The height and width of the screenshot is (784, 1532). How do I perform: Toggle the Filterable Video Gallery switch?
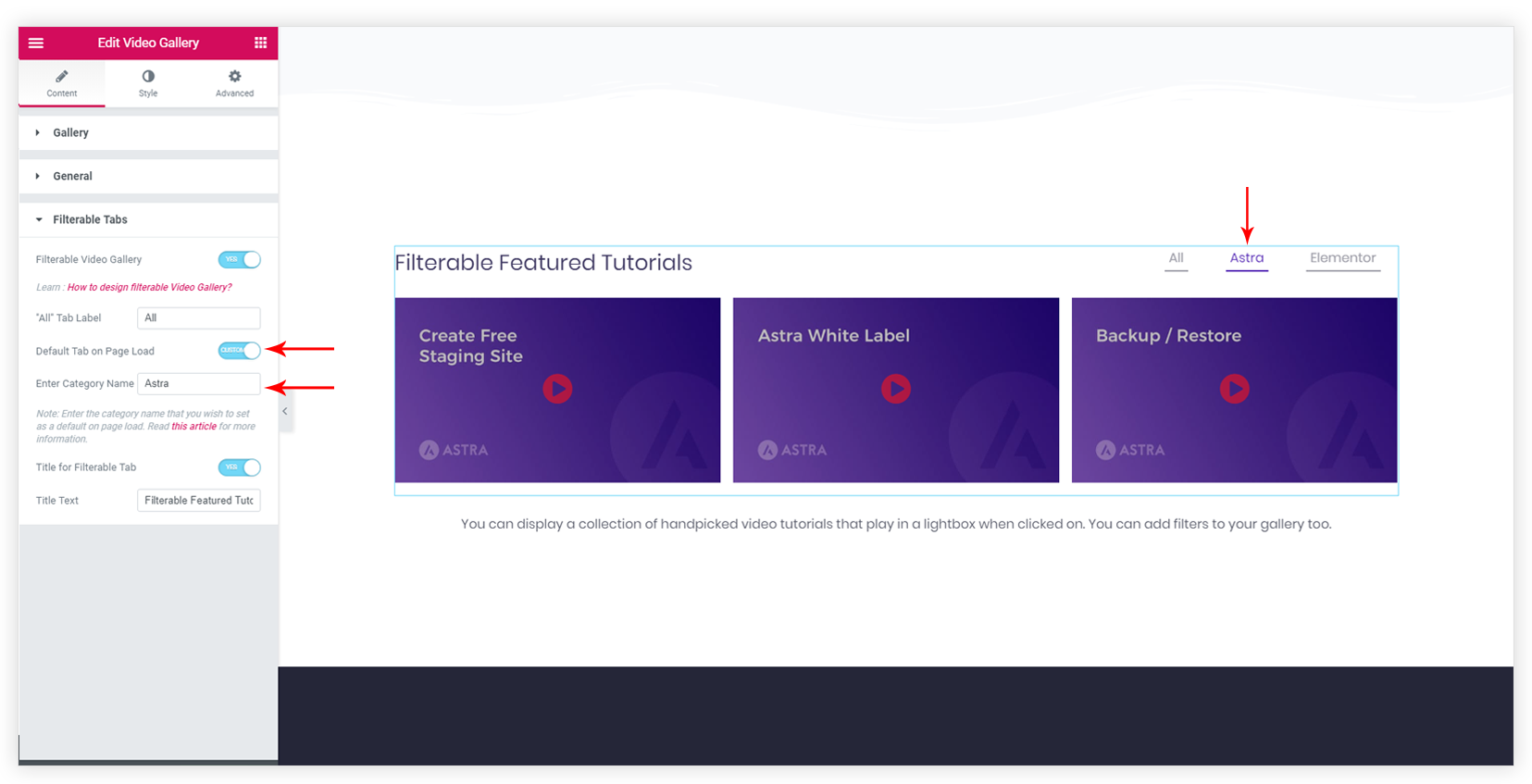point(239,259)
